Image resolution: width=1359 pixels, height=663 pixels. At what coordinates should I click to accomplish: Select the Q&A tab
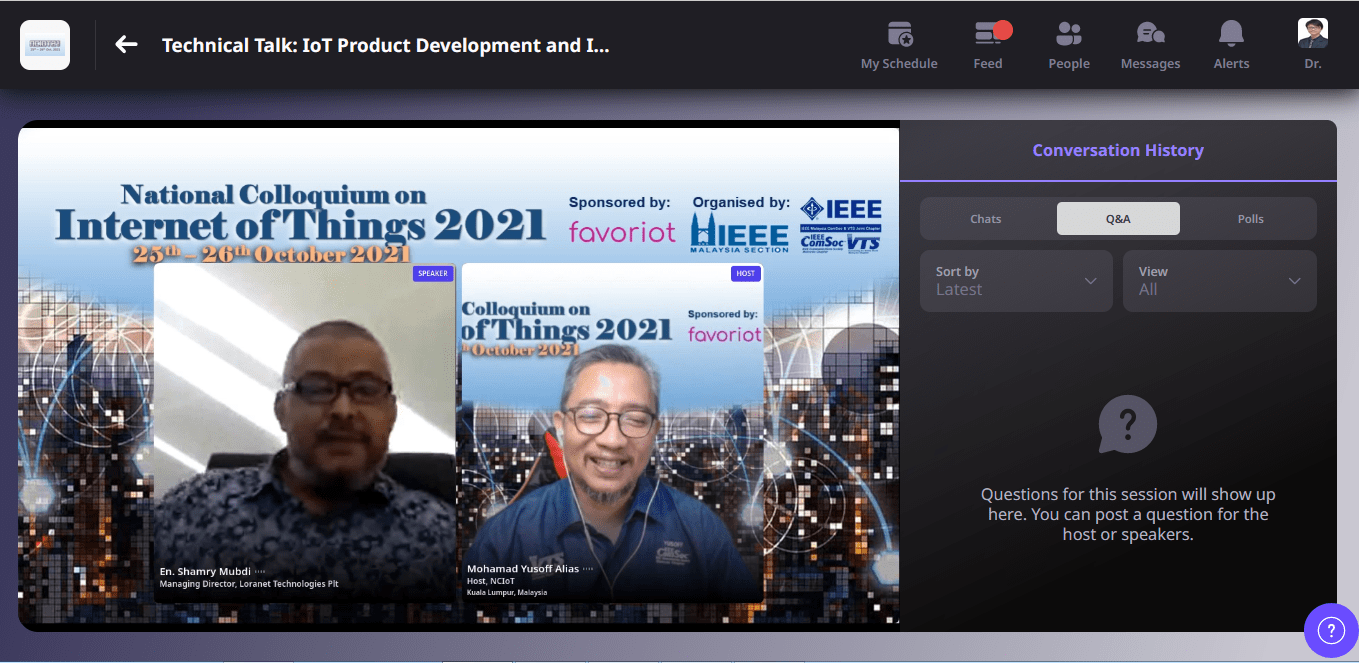point(1118,219)
